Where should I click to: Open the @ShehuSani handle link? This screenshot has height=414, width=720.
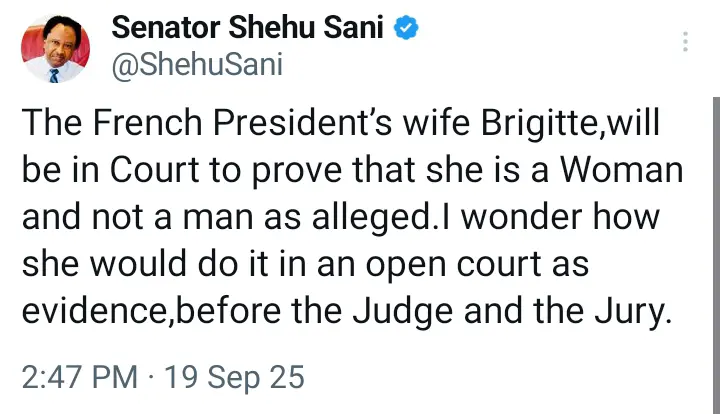point(197,64)
